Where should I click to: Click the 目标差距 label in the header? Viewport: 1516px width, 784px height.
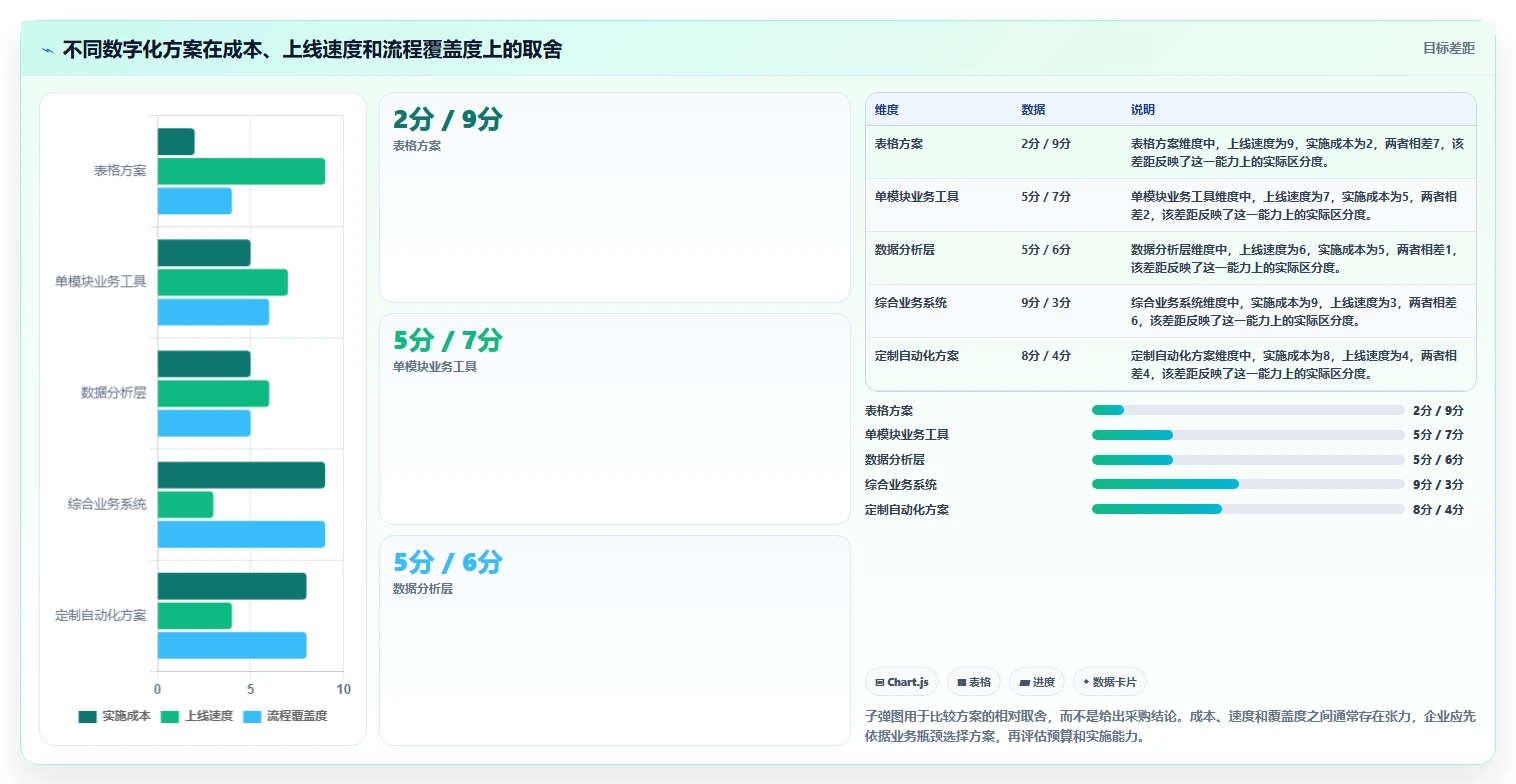coord(1449,48)
